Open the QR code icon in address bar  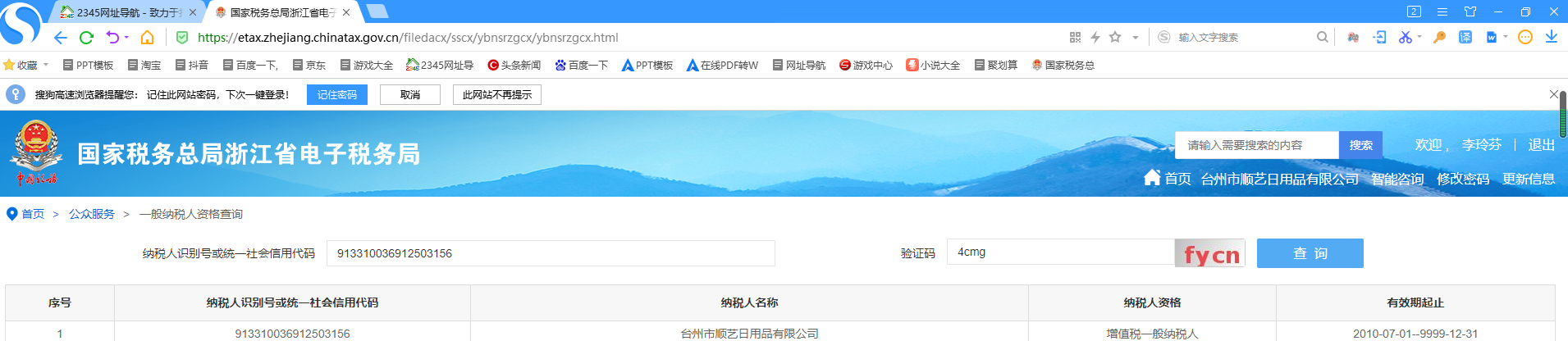(1075, 38)
